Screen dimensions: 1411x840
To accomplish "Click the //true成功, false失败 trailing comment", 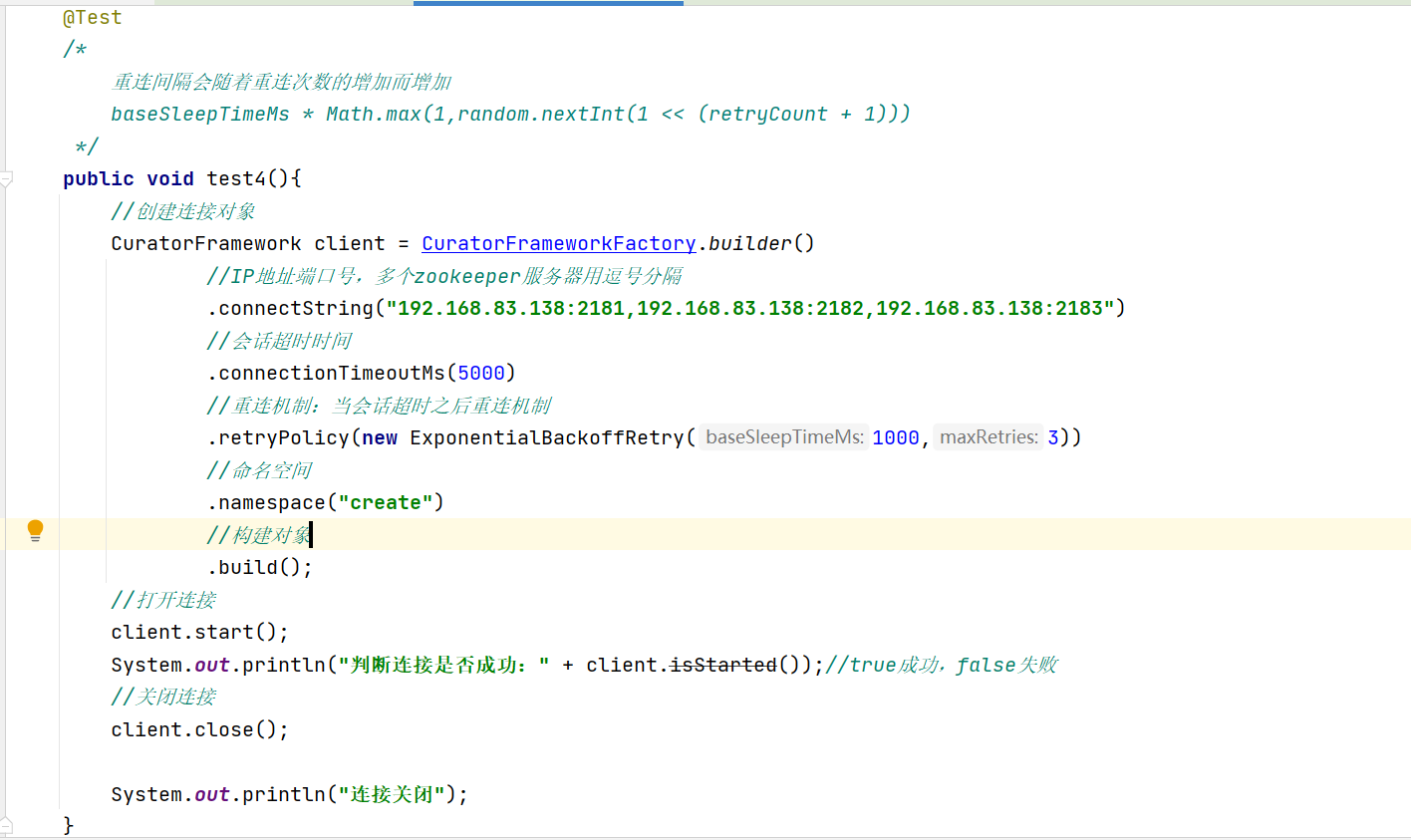I will coord(942,665).
